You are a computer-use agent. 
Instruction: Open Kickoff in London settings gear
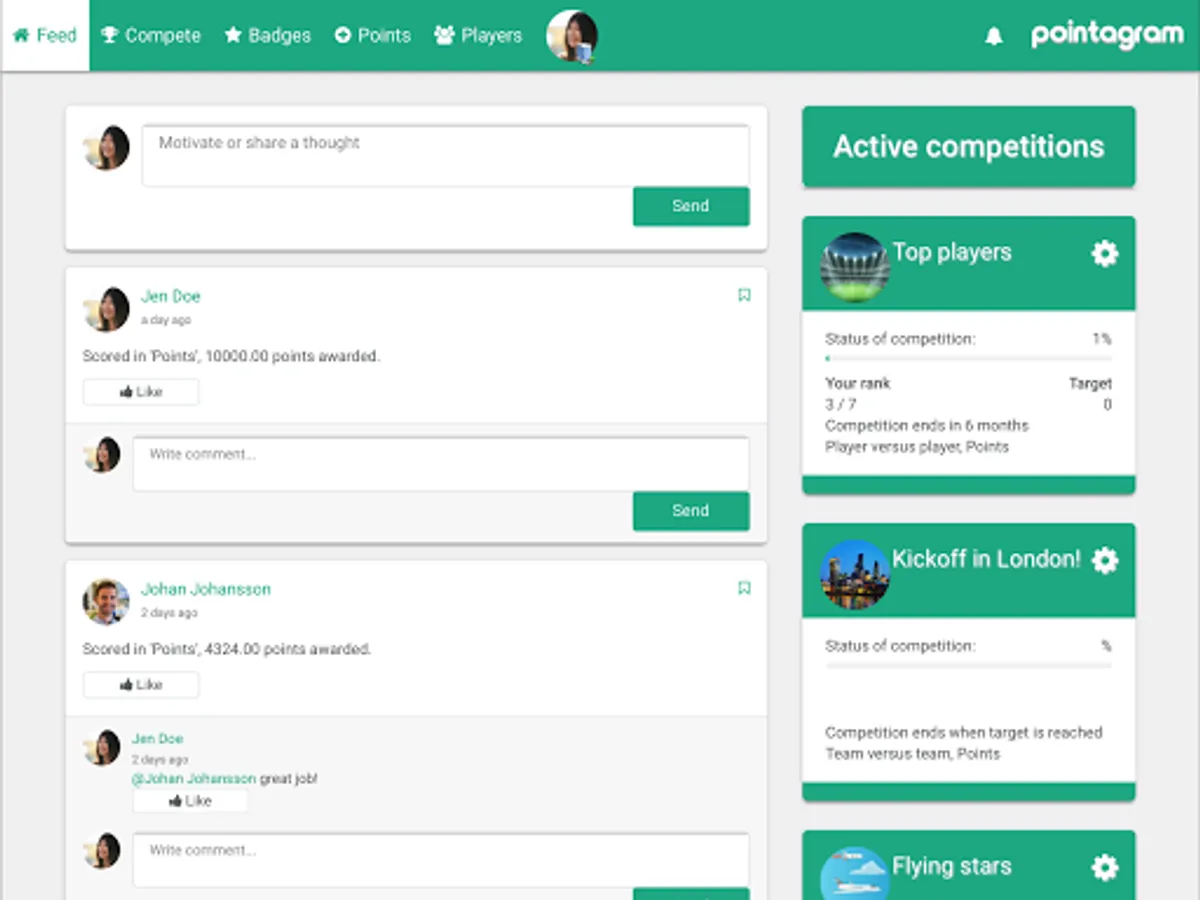(x=1104, y=560)
